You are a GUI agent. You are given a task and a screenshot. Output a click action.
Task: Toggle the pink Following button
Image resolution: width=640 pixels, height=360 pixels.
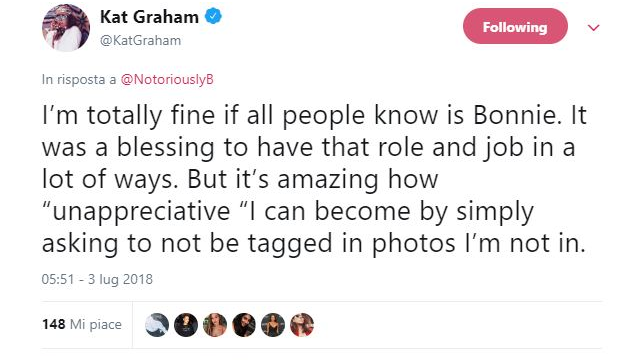(515, 27)
